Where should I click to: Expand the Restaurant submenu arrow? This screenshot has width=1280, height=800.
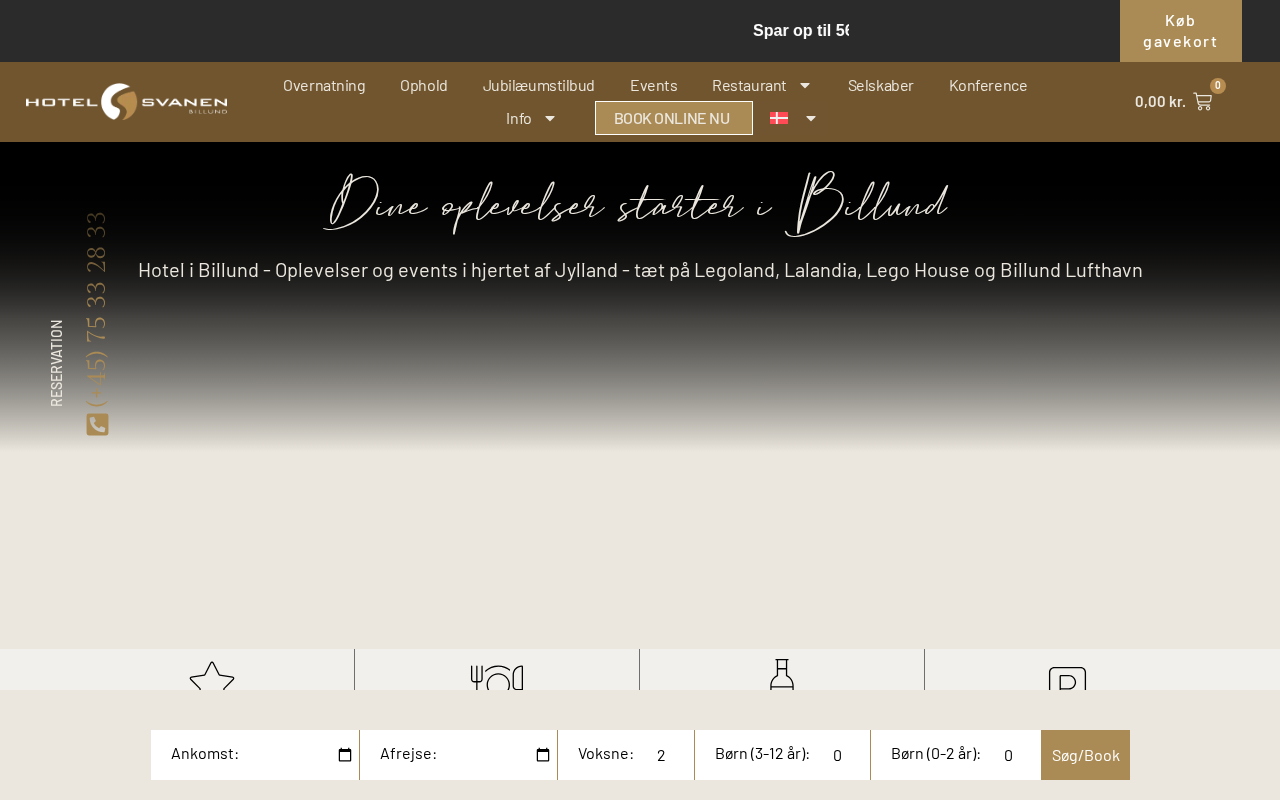tap(805, 85)
